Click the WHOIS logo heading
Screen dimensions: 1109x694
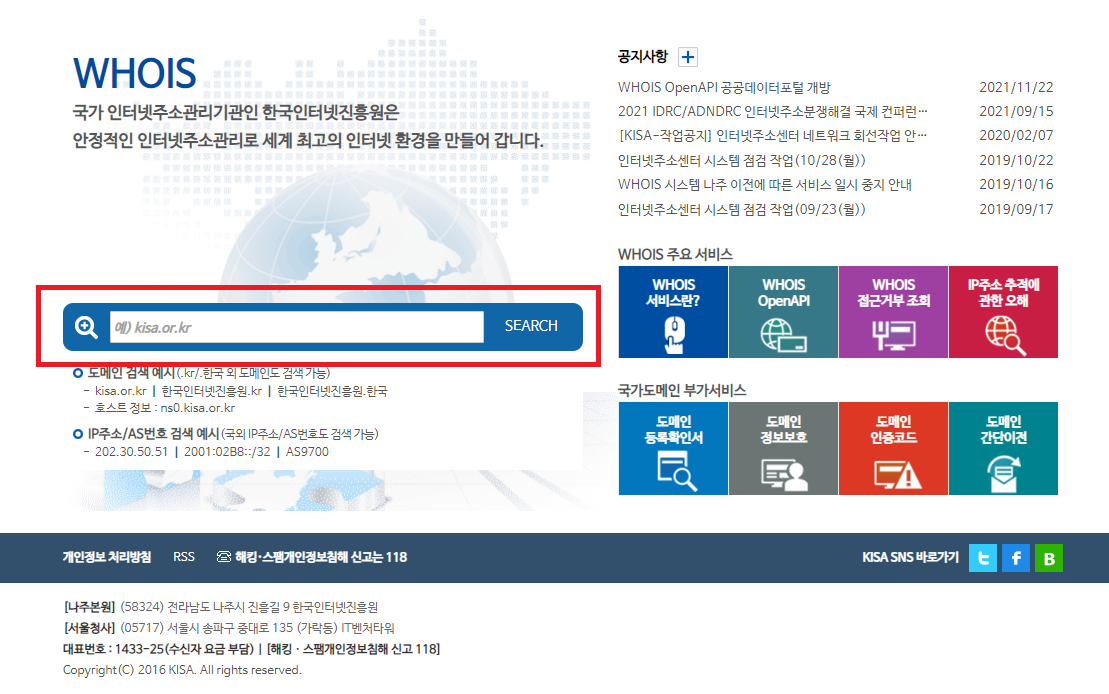(x=134, y=74)
